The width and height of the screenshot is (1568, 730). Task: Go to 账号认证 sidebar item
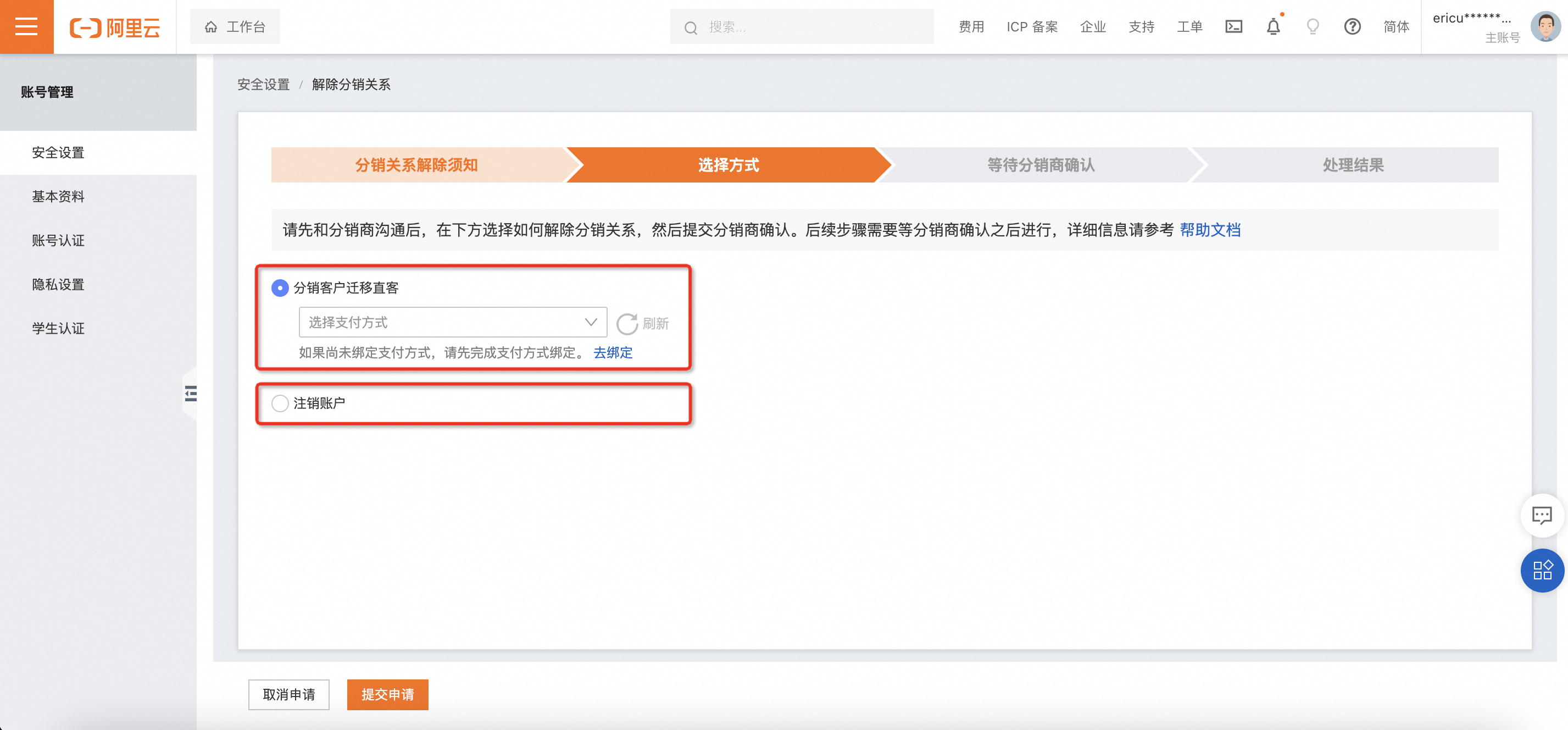58,240
